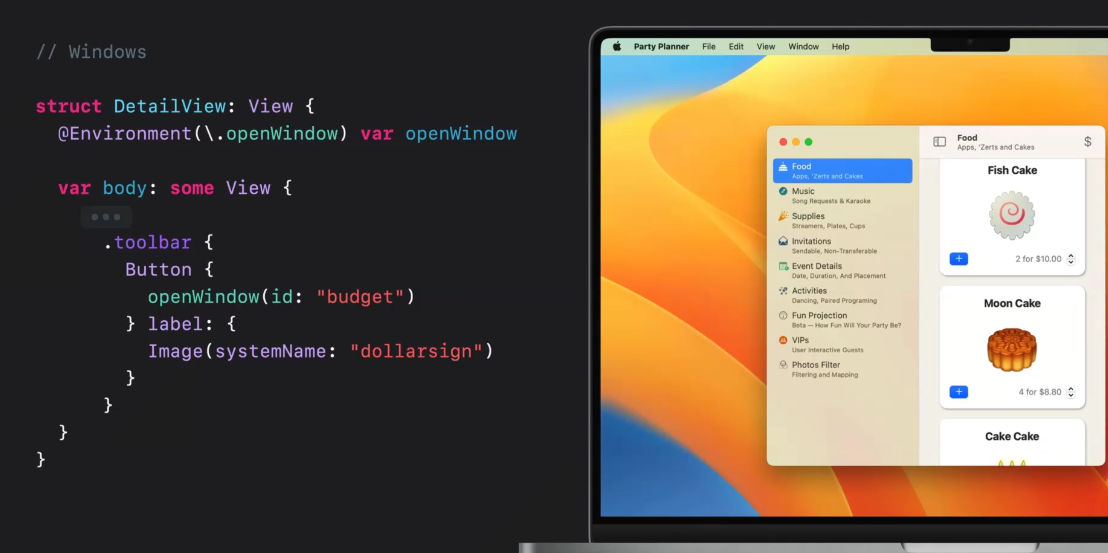Image resolution: width=1108 pixels, height=553 pixels.
Task: Click the Invitations envelope icon
Action: tap(783, 241)
